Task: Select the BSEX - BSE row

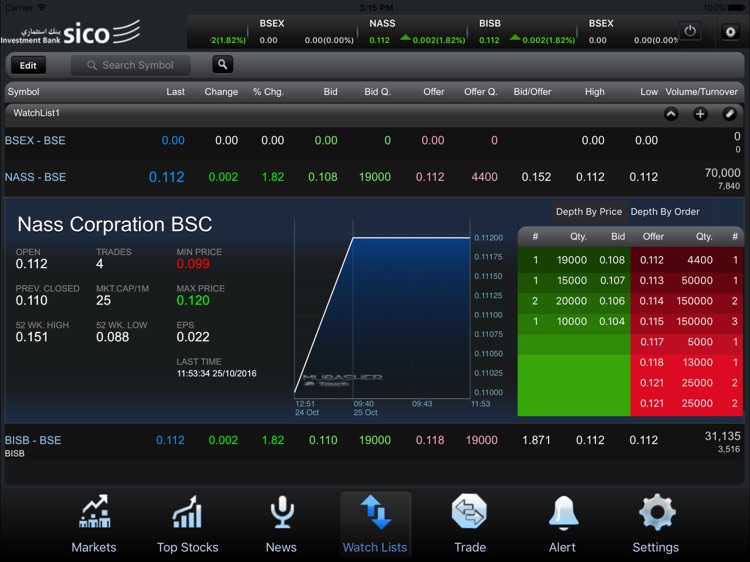Action: pyautogui.click(x=373, y=141)
